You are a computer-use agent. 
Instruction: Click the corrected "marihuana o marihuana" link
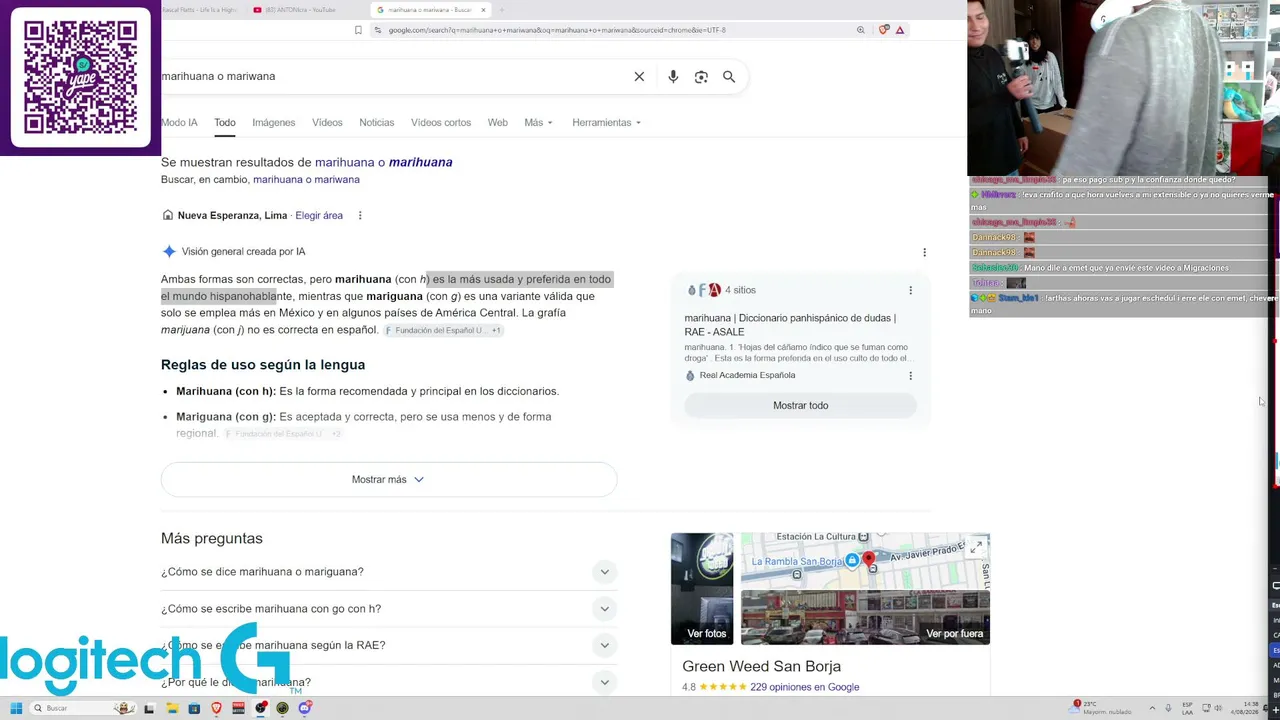pyautogui.click(x=384, y=162)
